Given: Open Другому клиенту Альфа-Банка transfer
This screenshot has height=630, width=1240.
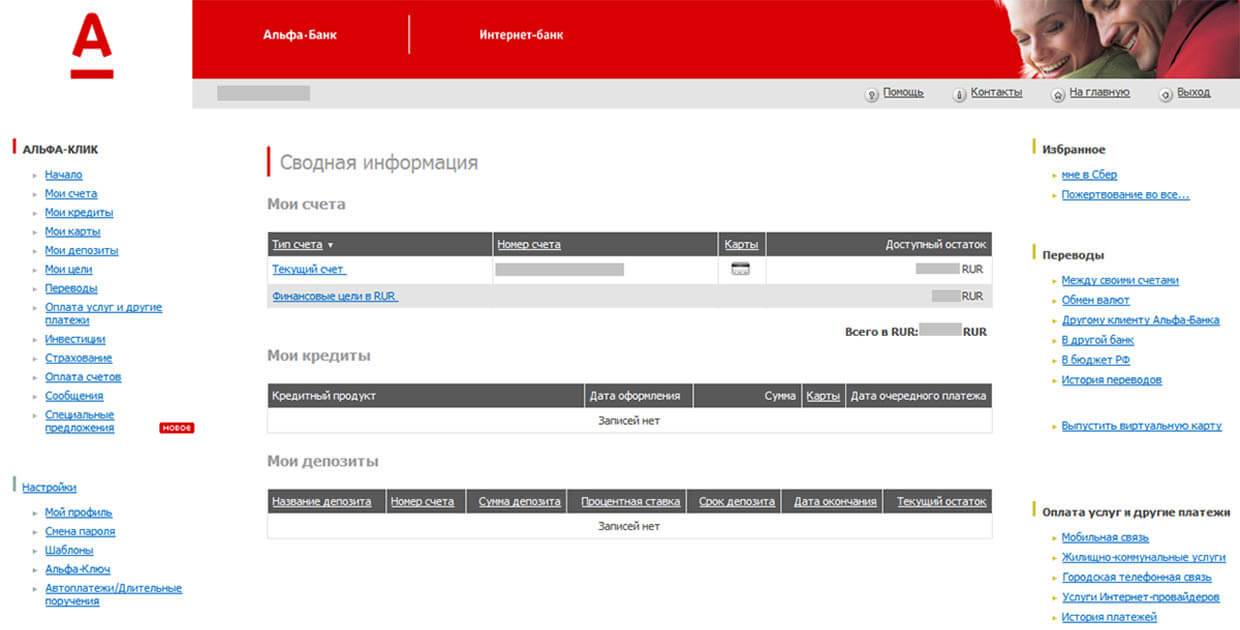Looking at the screenshot, I should pyautogui.click(x=1141, y=321).
